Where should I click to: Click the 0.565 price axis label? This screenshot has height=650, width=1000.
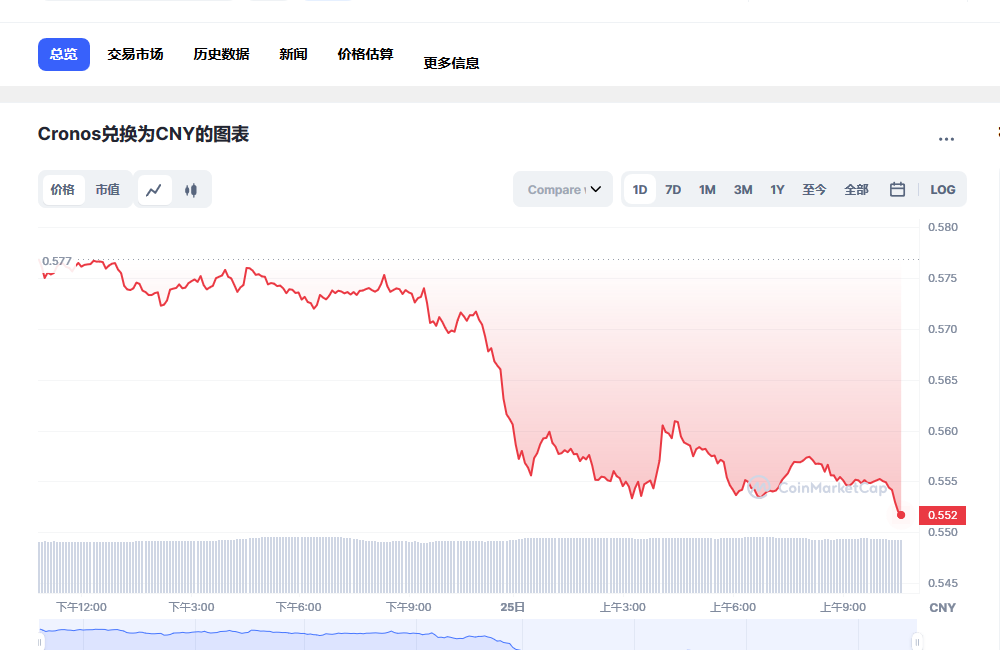[943, 380]
